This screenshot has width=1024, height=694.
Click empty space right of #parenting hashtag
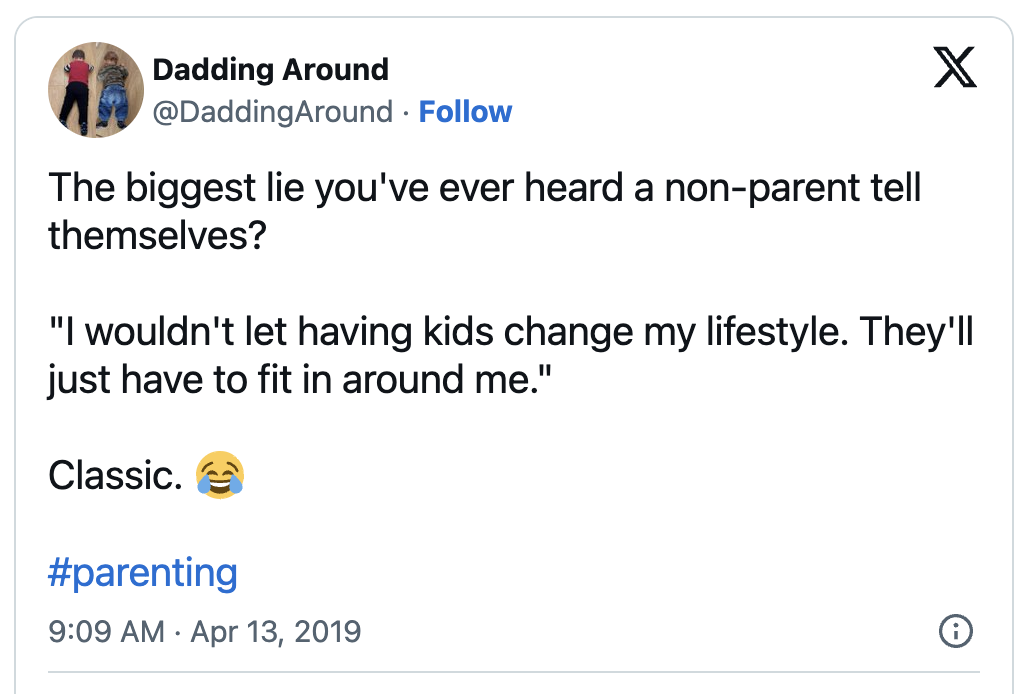[x=600, y=573]
